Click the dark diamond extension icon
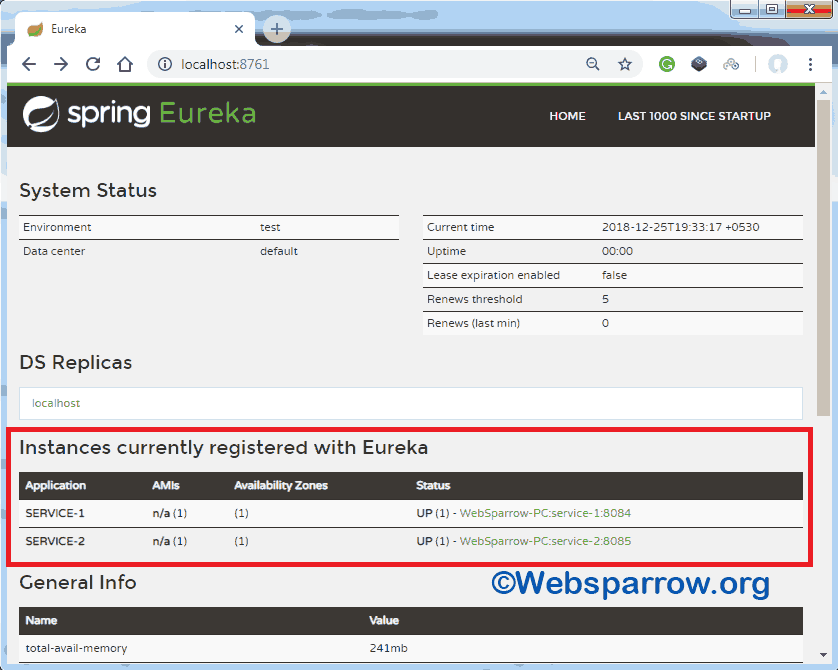 click(698, 63)
